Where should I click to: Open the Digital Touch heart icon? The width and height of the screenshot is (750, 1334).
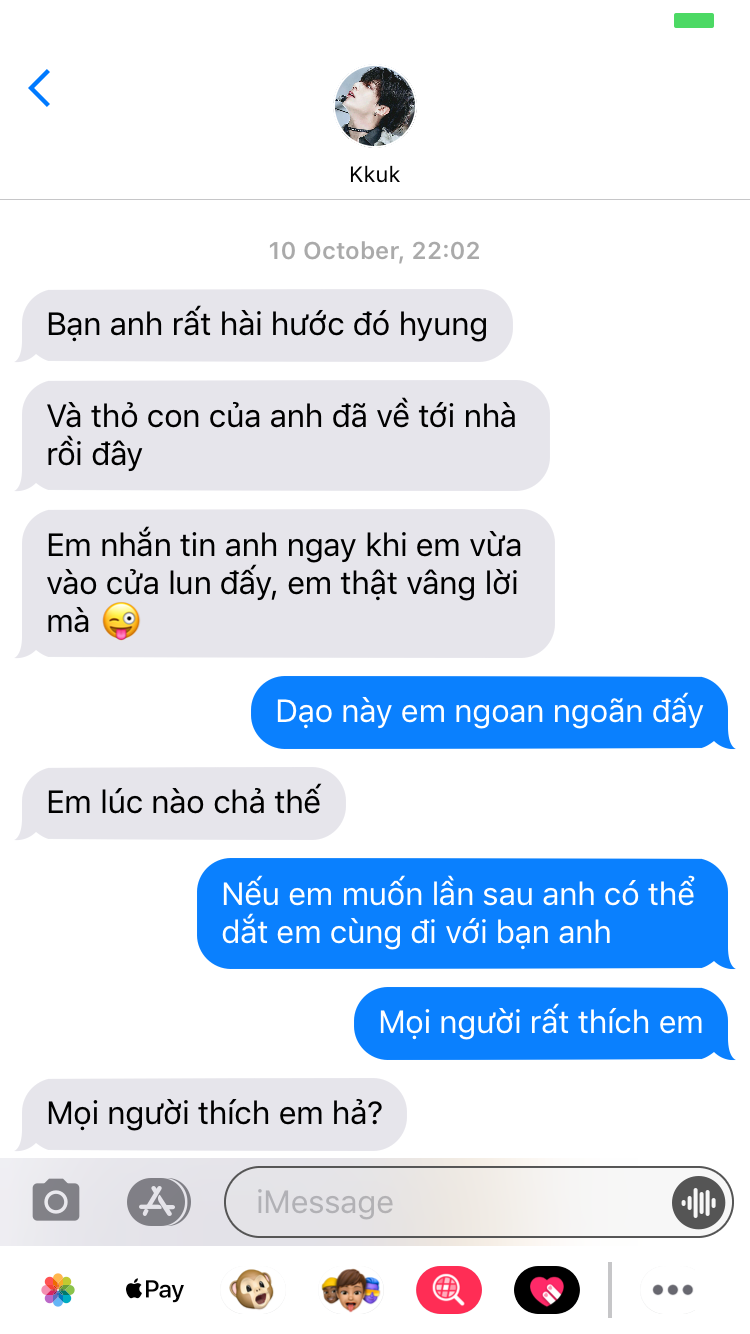click(x=547, y=1290)
